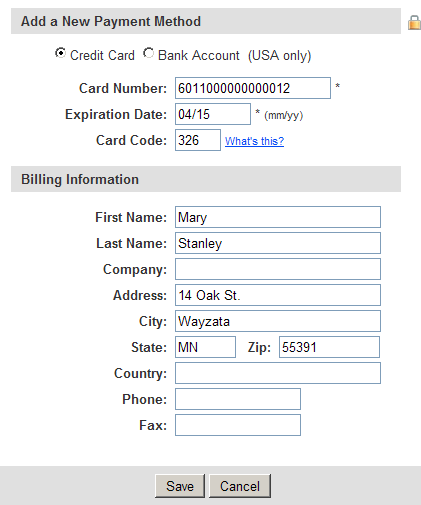Image resolution: width=421 pixels, height=505 pixels.
Task: Click the State field showing MN
Action: click(205, 347)
